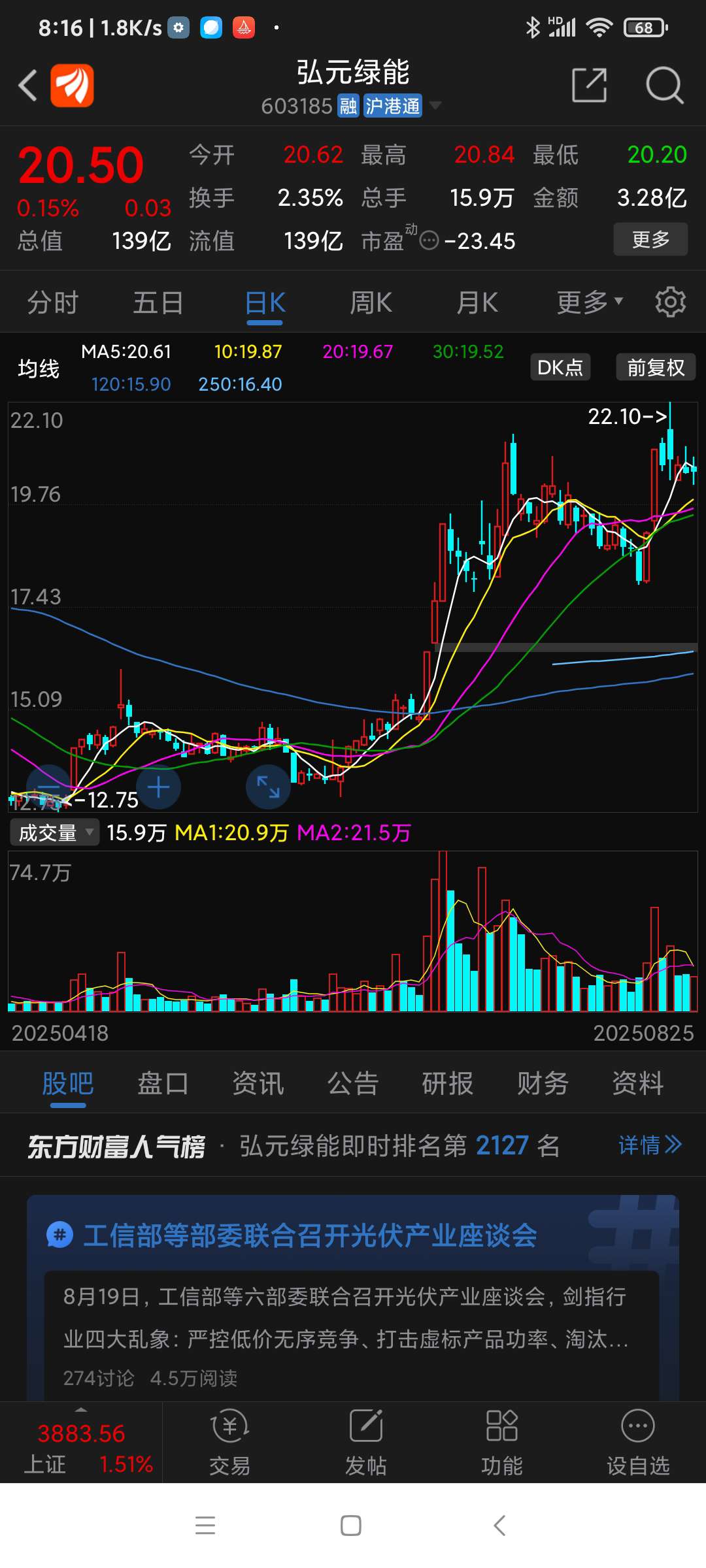Viewport: 706px width, 1568px height.
Task: Tap Android recent apps menu icon
Action: click(205, 1526)
